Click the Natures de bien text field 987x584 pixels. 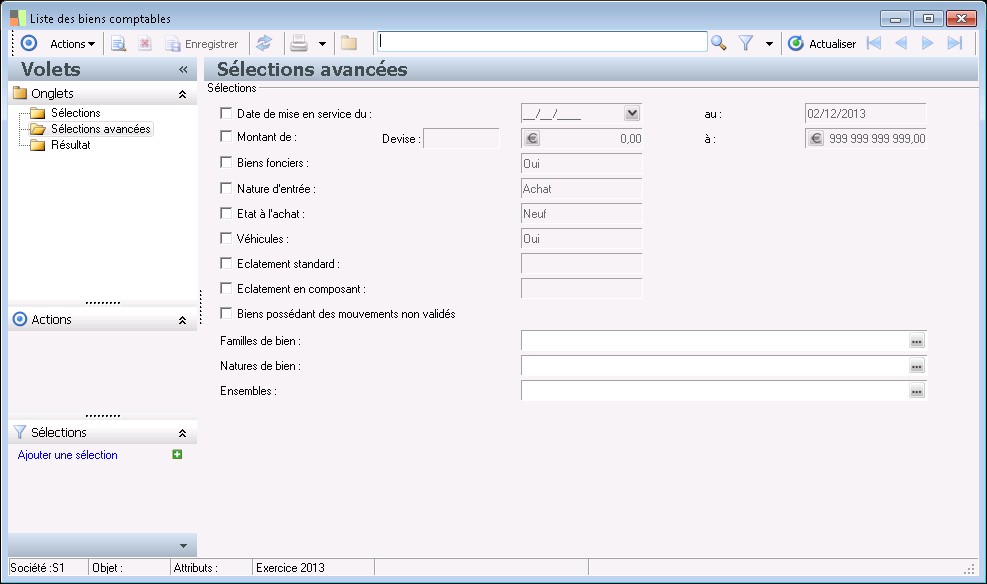click(x=714, y=366)
